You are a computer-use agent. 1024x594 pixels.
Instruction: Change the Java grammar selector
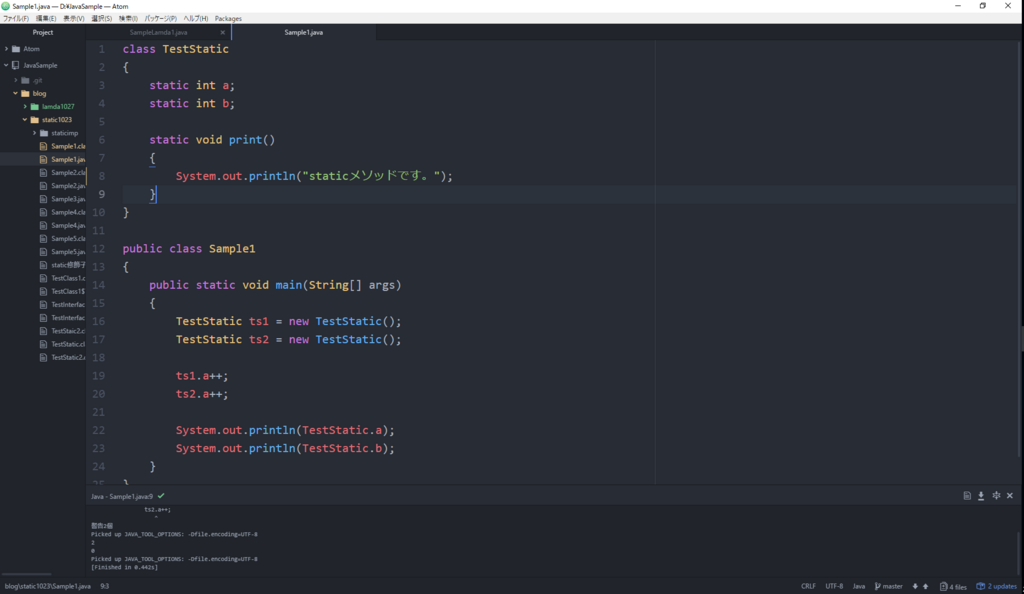[x=859, y=586]
